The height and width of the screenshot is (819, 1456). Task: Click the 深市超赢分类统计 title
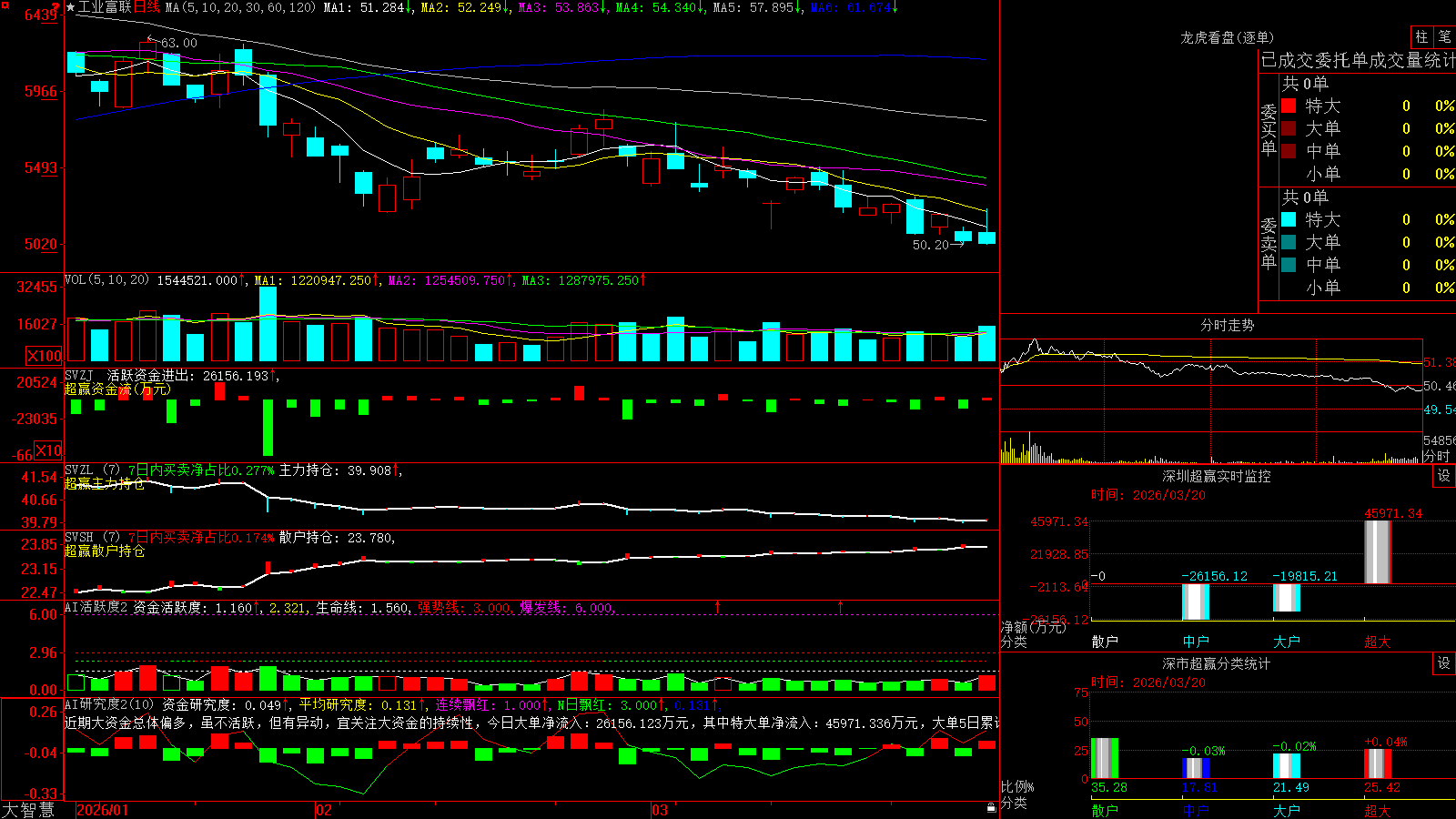pyautogui.click(x=1216, y=663)
